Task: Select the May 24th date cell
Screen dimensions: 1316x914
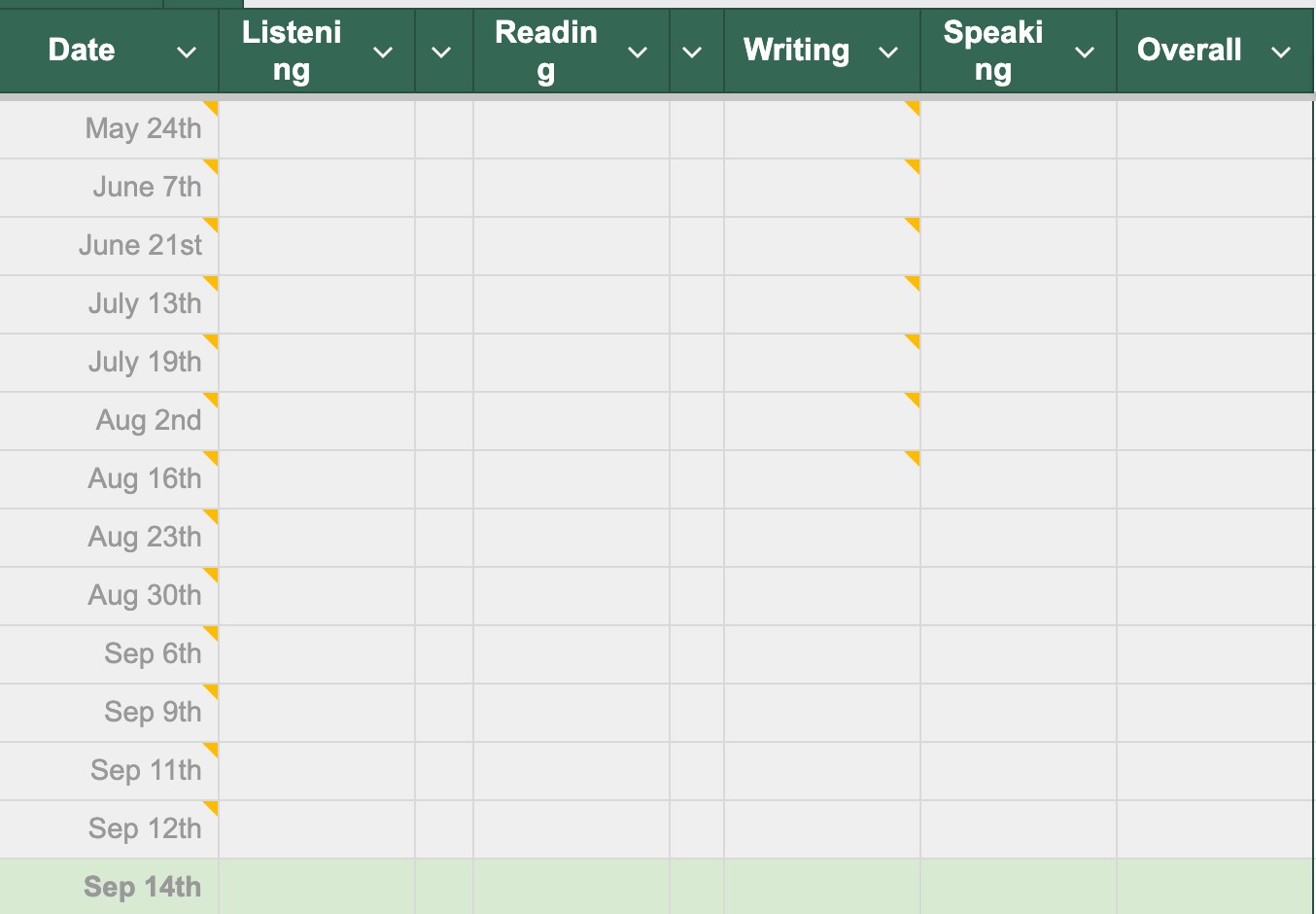Action: 109,129
